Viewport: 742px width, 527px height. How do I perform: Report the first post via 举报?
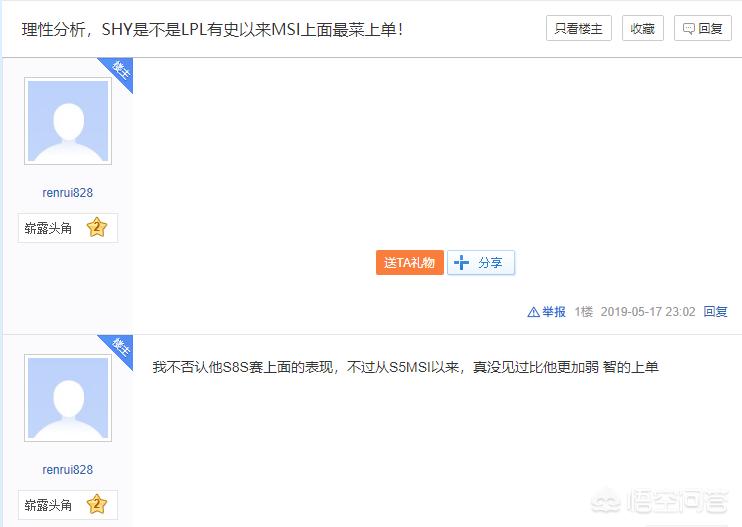(x=553, y=312)
